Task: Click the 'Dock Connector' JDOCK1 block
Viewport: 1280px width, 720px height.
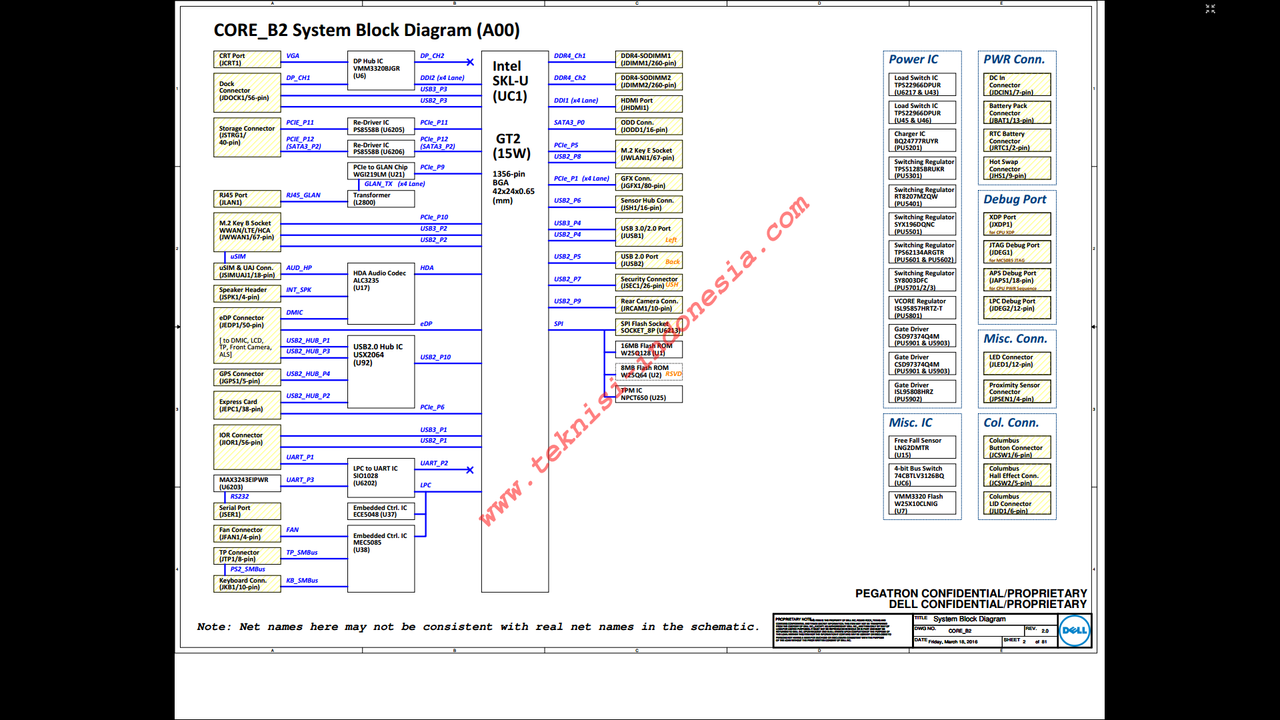Action: coord(248,91)
